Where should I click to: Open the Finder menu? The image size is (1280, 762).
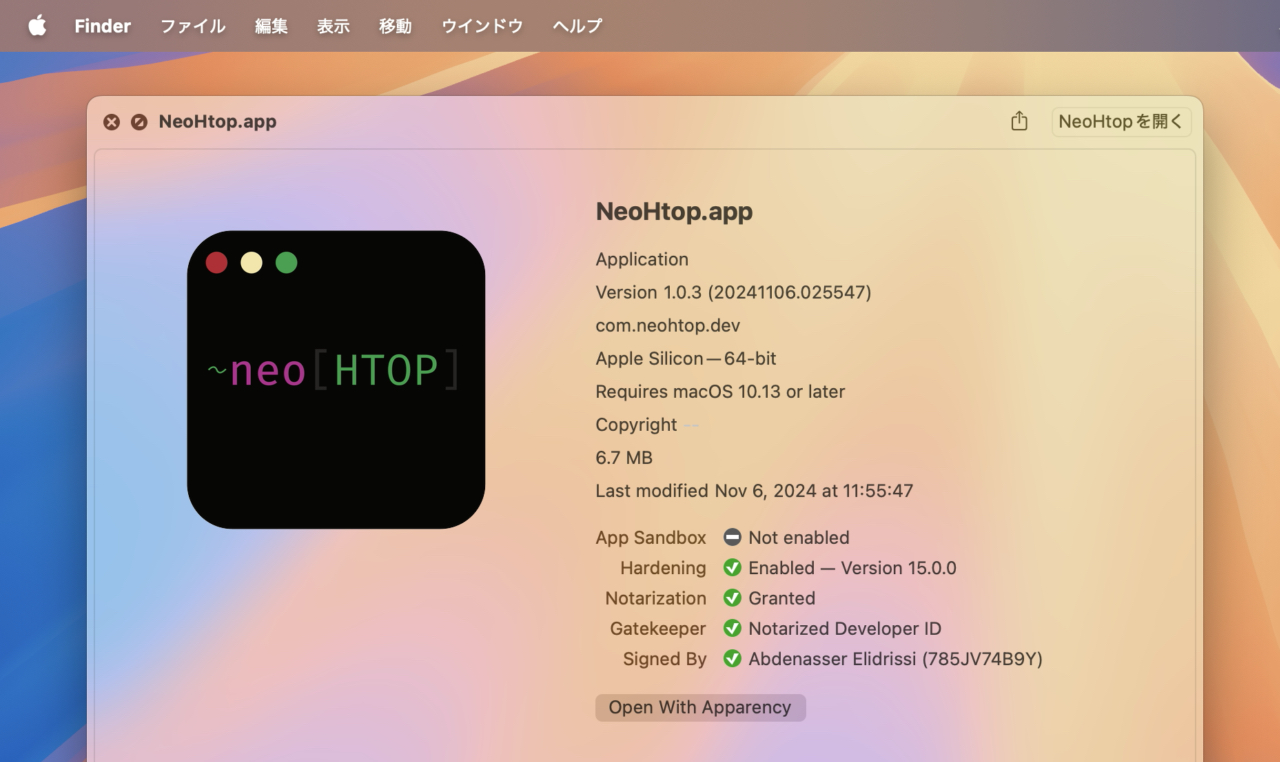coord(103,26)
